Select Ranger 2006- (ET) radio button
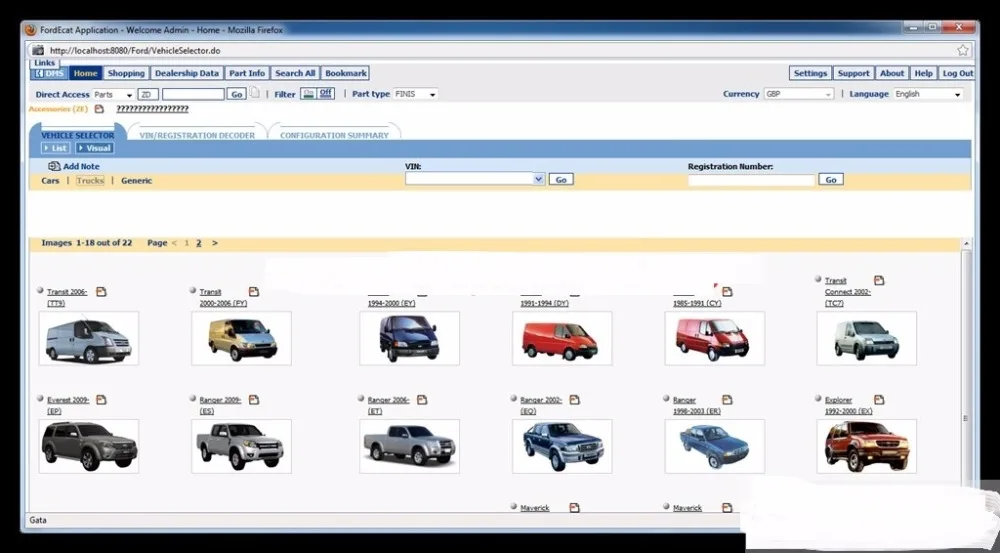Viewport: 1000px width, 553px height. pyautogui.click(x=361, y=398)
